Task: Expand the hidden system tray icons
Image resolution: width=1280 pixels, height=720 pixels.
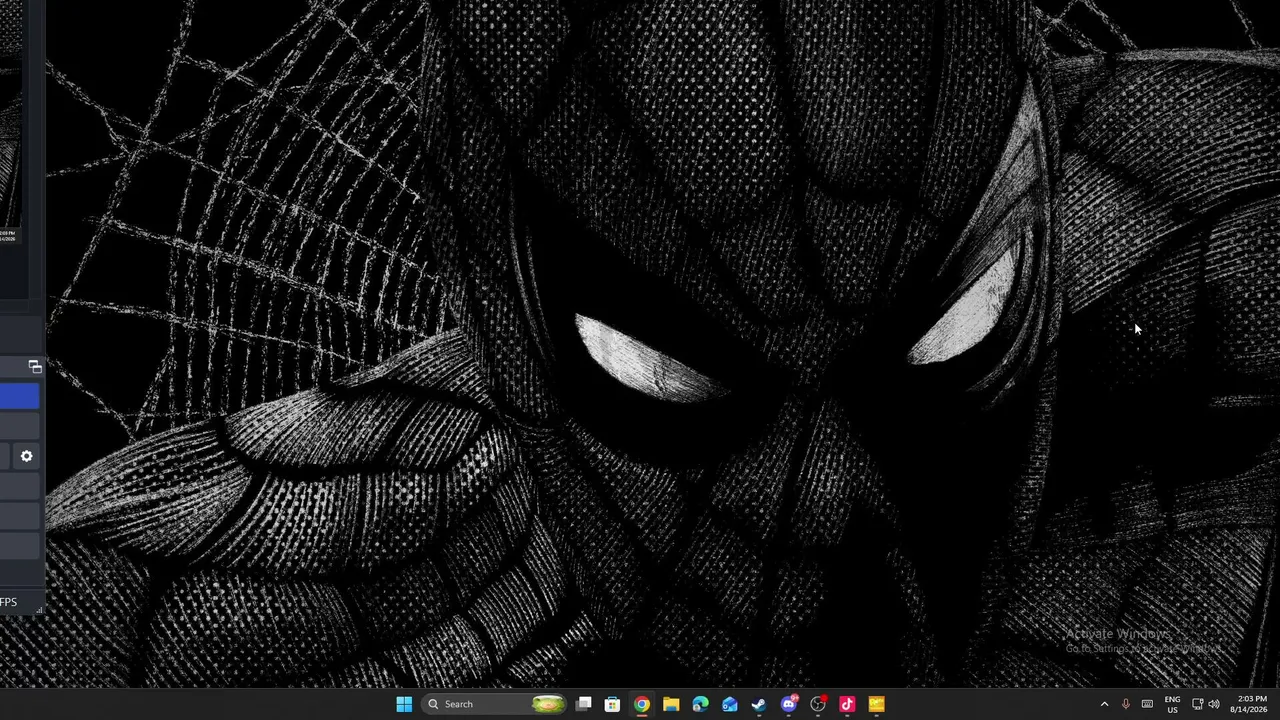Action: (1104, 704)
